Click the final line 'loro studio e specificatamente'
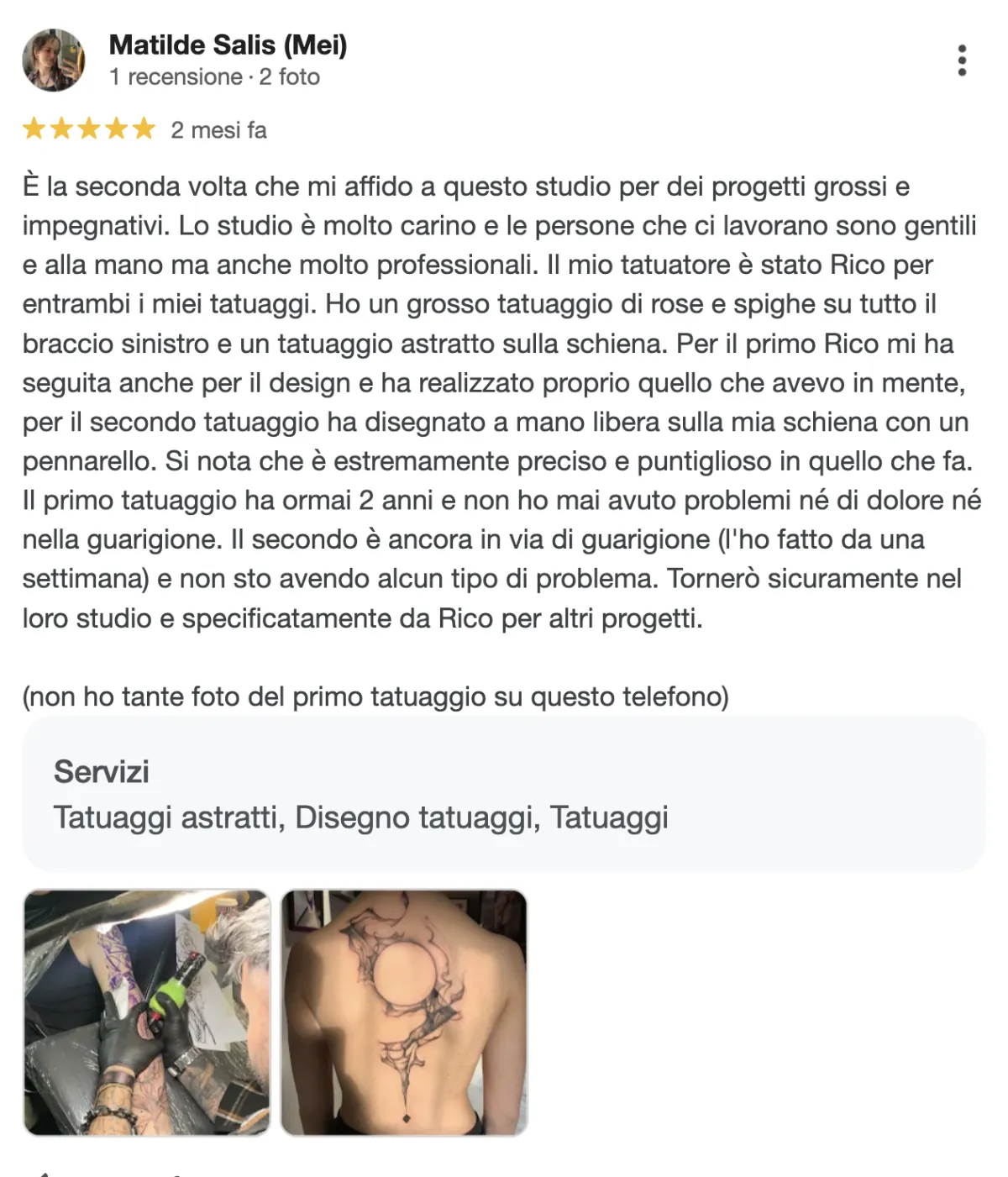Viewport: 1008px width, 1177px height. (x=363, y=618)
